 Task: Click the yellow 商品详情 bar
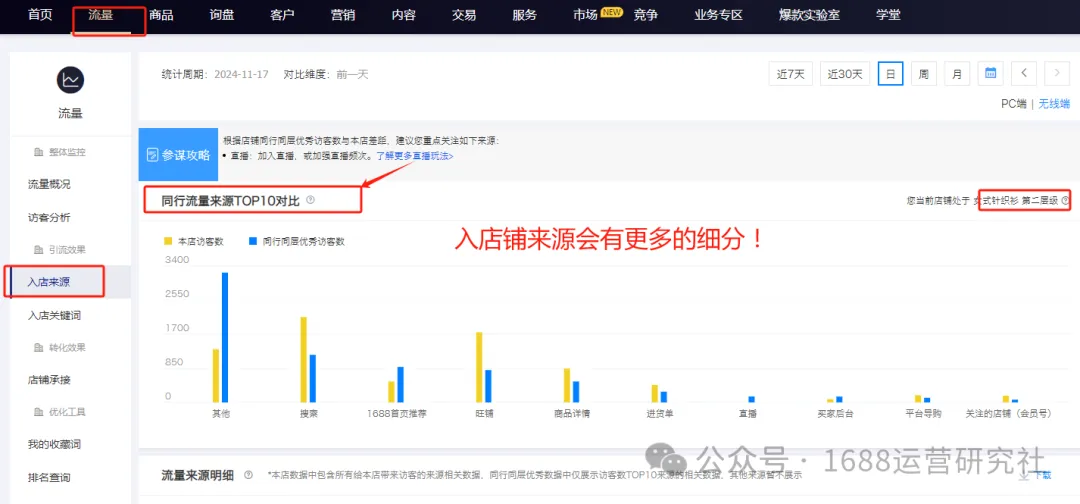click(x=567, y=385)
